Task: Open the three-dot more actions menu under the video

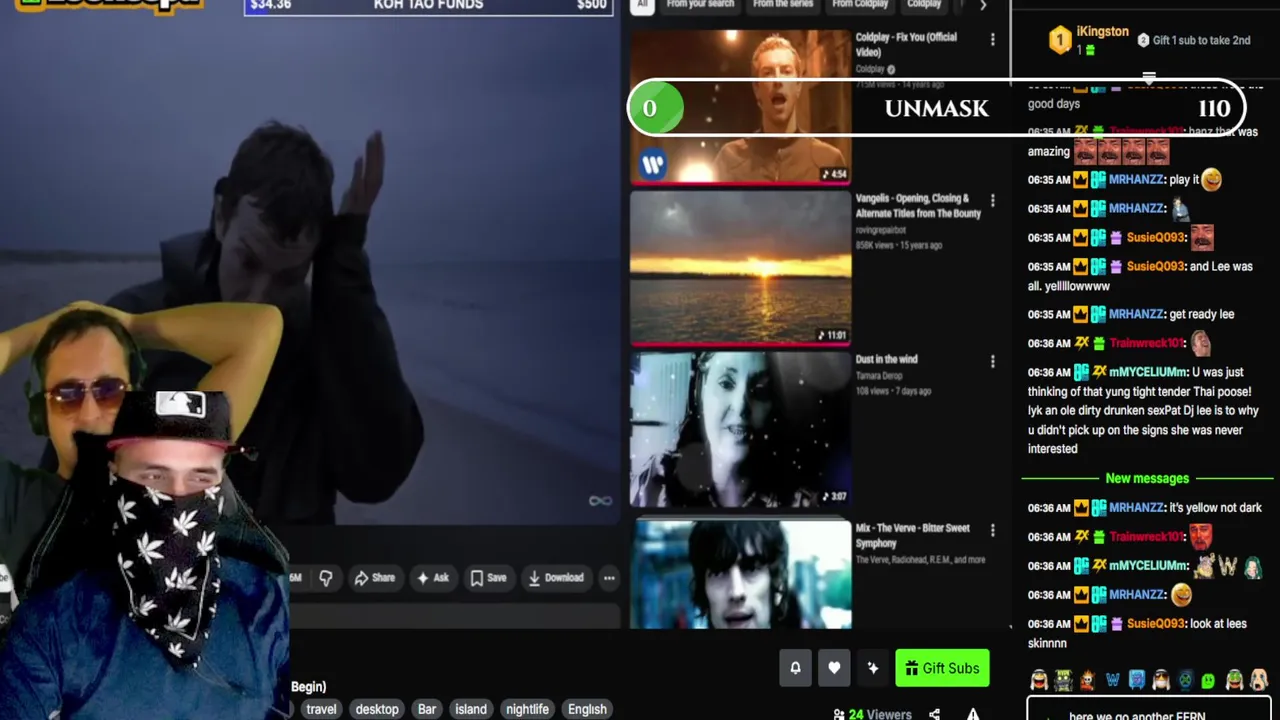Action: [609, 578]
